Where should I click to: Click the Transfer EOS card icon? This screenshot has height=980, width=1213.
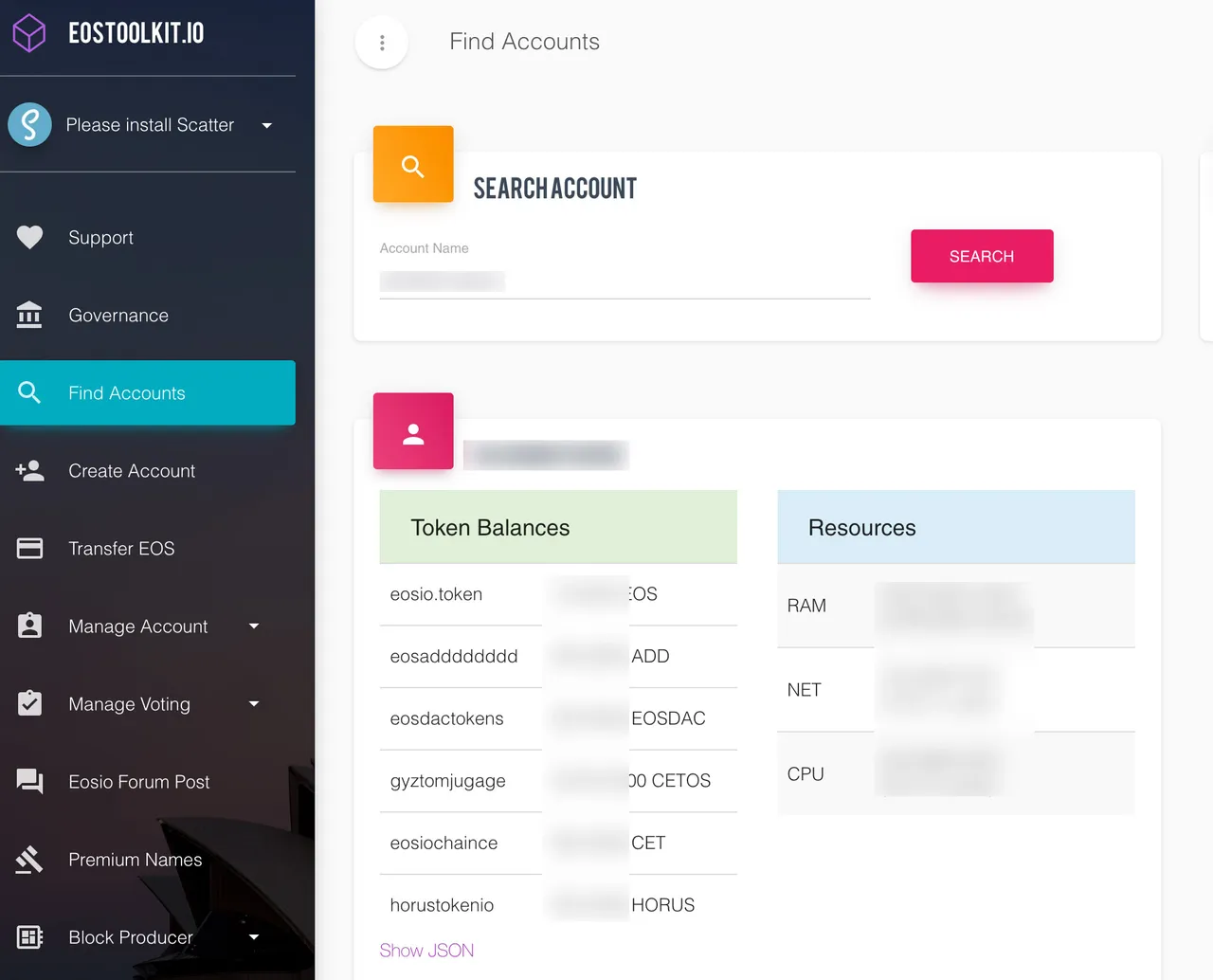[x=29, y=548]
